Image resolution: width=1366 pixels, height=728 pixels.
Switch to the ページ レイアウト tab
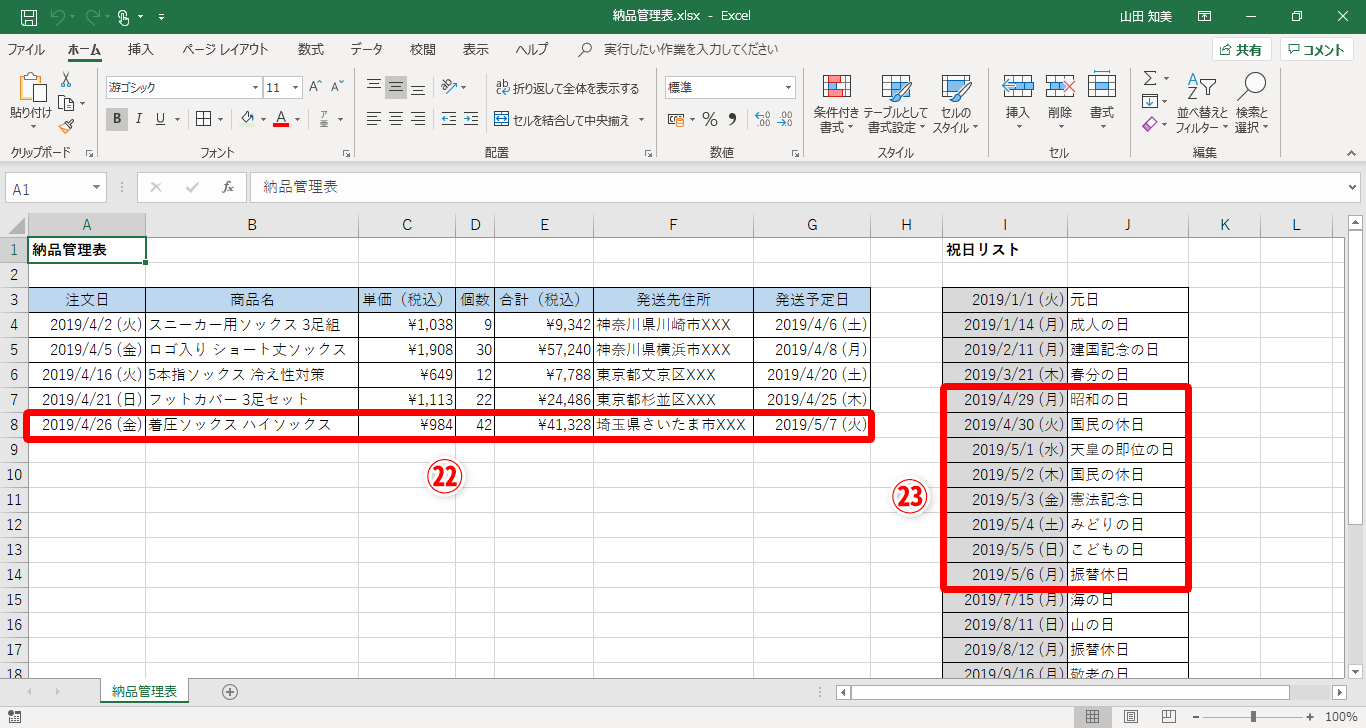pyautogui.click(x=226, y=49)
